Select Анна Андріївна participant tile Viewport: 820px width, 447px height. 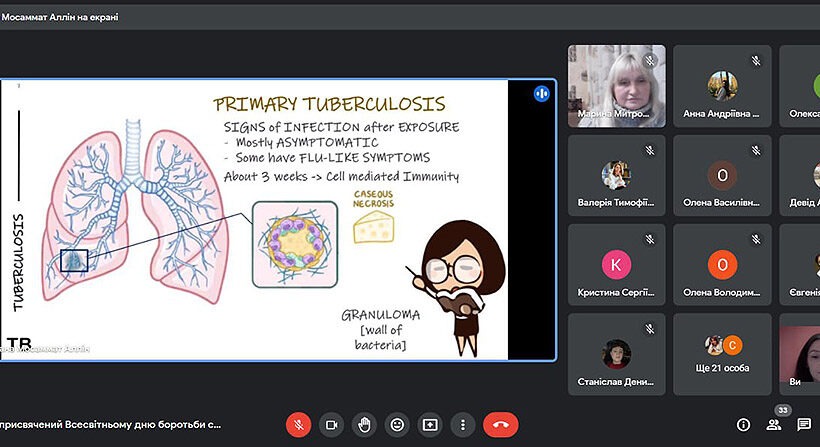722,86
